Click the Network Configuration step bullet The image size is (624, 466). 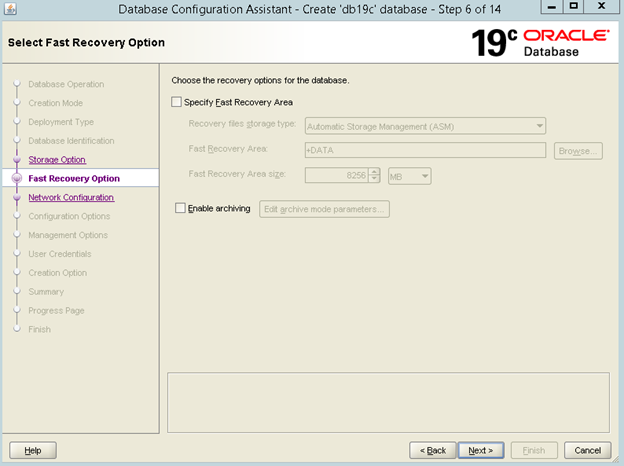[x=17, y=197]
